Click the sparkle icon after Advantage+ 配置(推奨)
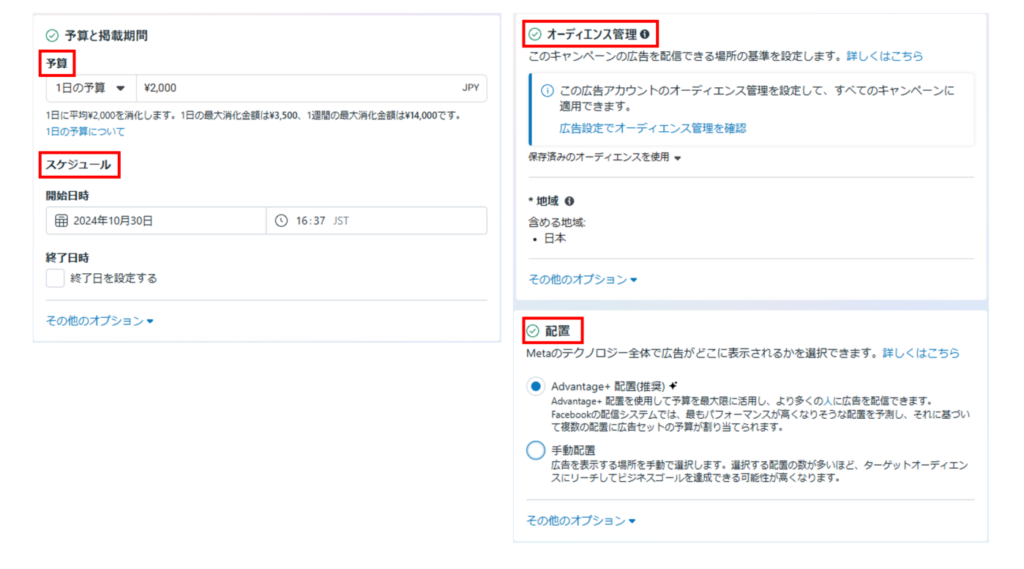 coord(674,385)
